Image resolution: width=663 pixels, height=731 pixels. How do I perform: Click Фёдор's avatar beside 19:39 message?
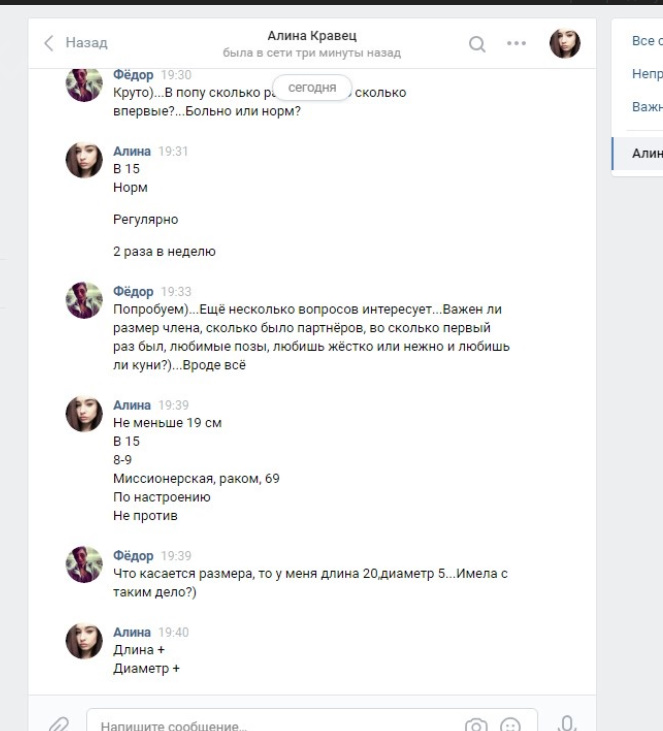[x=84, y=565]
